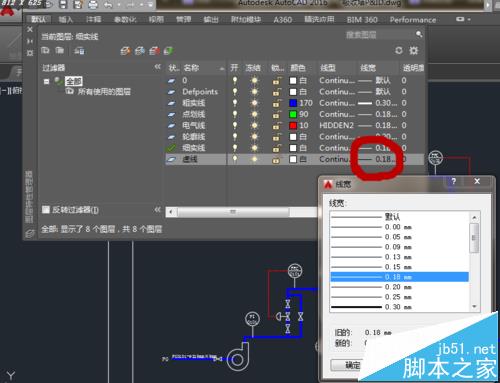500x383 pixels.
Task: Open the 输出 ribbon tab
Action: [211, 20]
